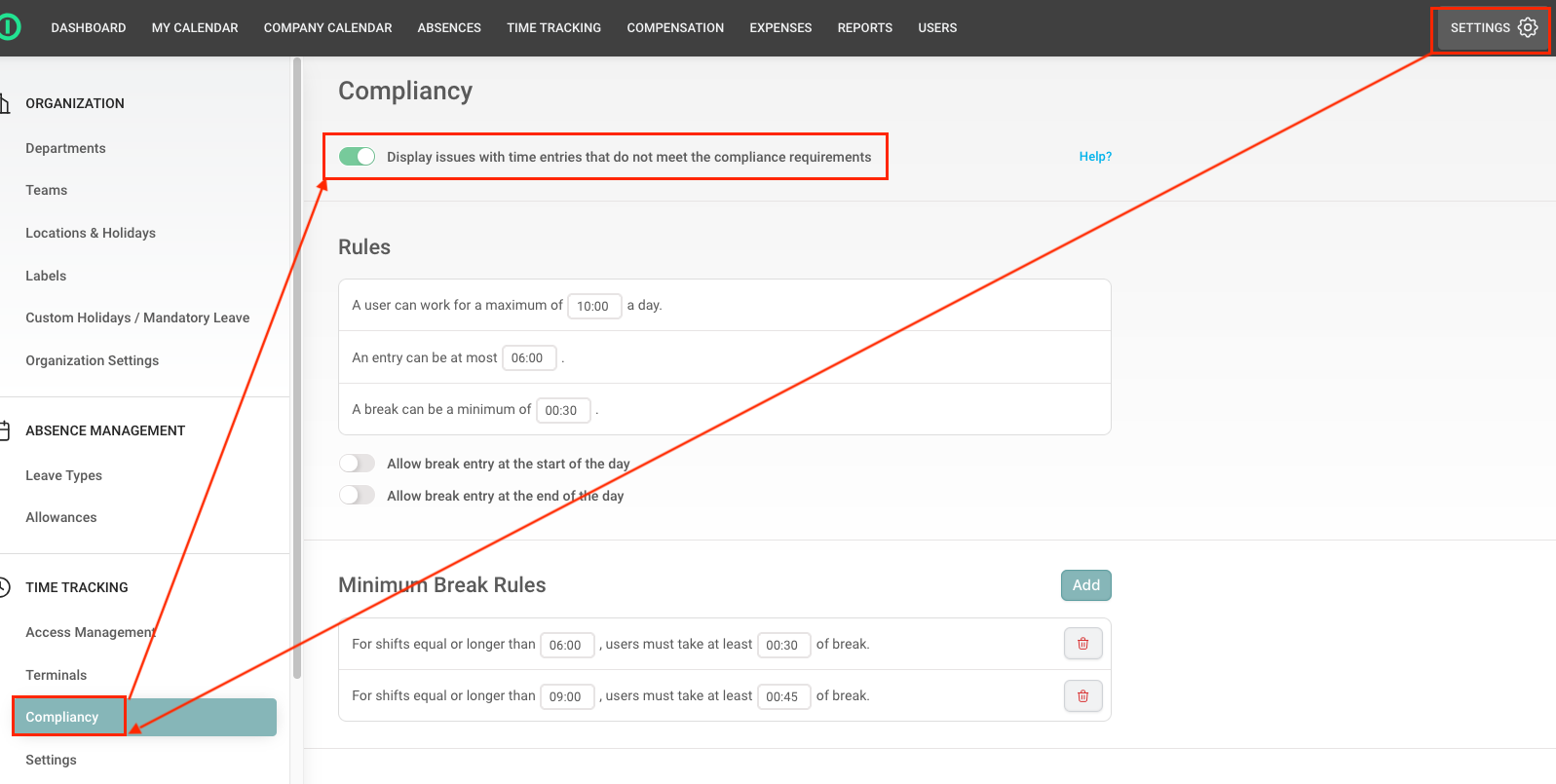
Task: Click the settings gear icon
Action: [1527, 27]
